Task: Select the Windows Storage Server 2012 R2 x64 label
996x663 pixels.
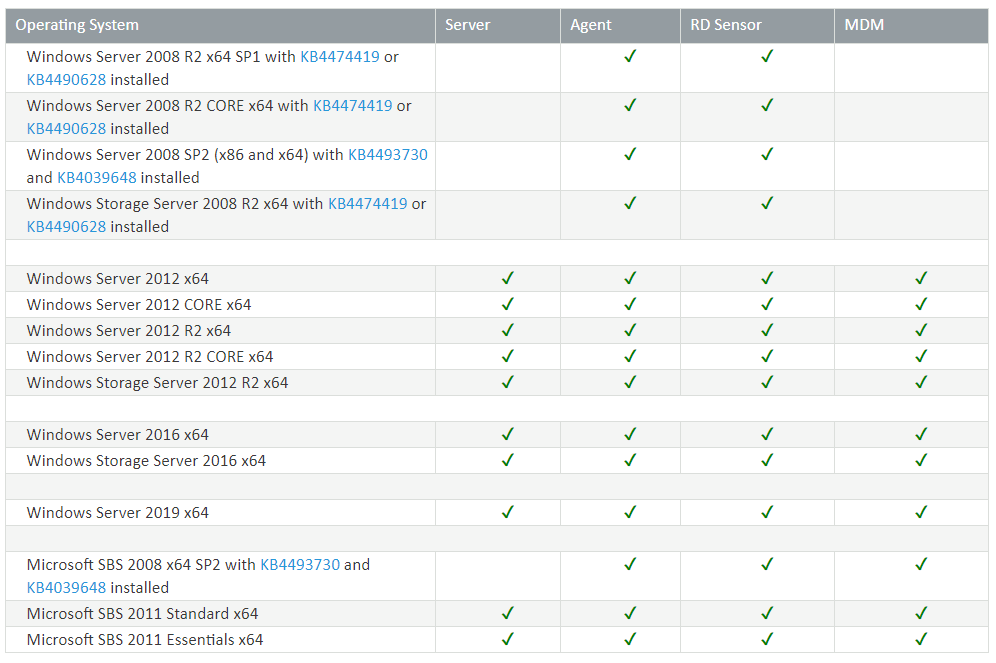Action: pyautogui.click(x=157, y=383)
